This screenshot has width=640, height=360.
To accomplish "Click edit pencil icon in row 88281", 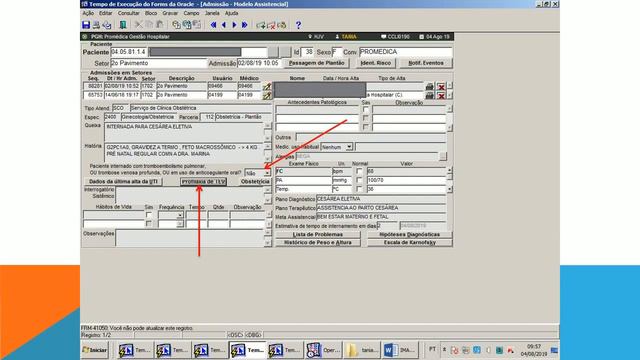I will pyautogui.click(x=267, y=87).
